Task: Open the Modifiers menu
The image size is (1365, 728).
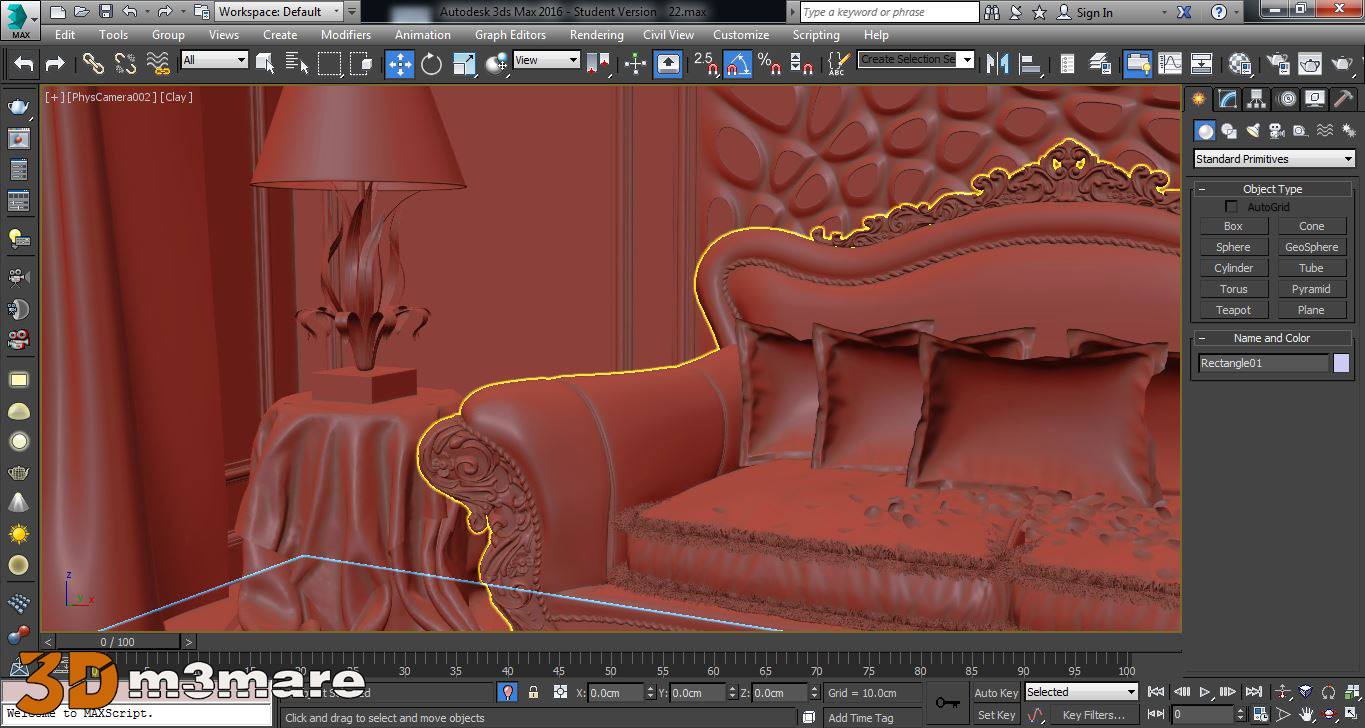Action: (346, 34)
